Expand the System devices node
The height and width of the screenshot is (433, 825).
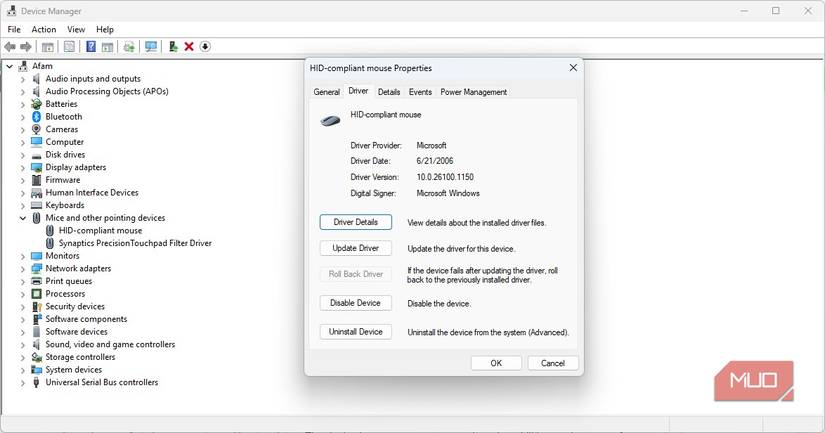[23, 370]
